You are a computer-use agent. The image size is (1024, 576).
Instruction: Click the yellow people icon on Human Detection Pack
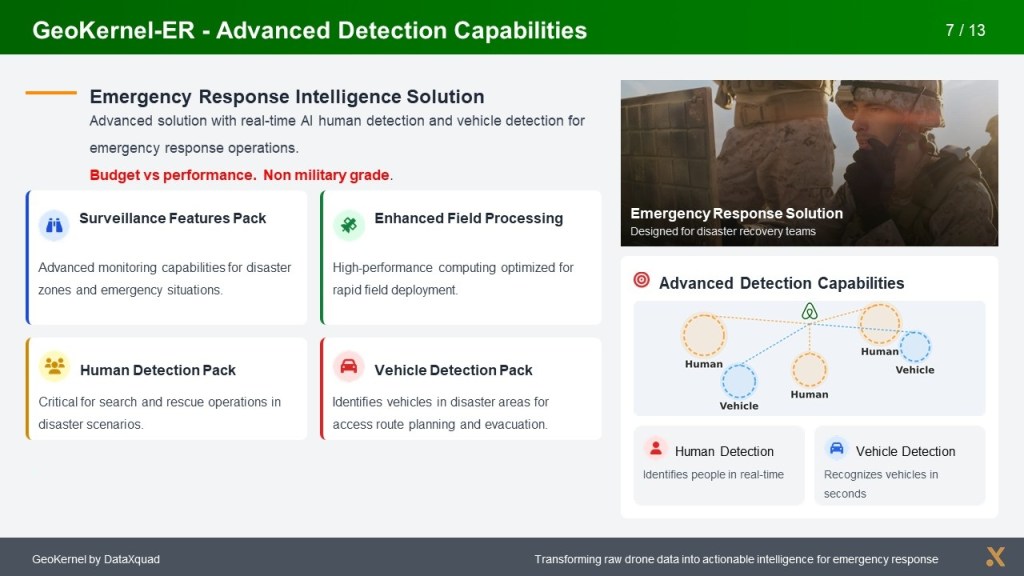[54, 367]
